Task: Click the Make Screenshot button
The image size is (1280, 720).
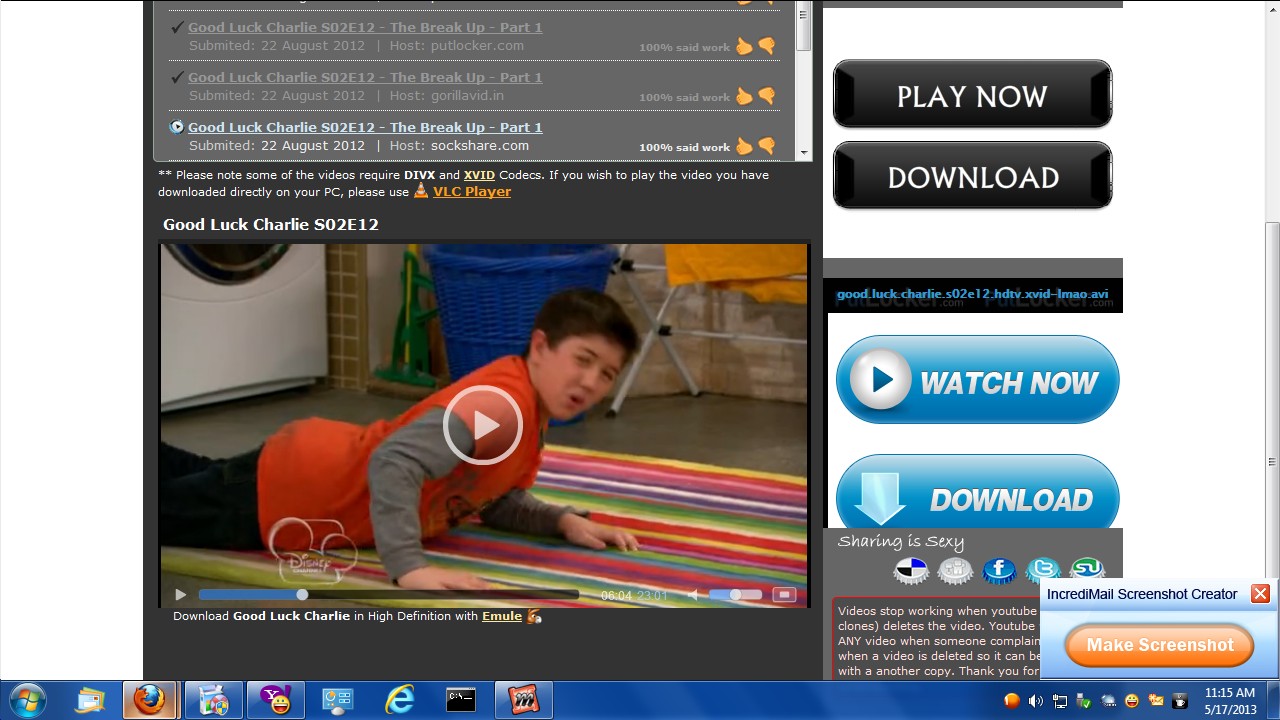Action: [1159, 645]
